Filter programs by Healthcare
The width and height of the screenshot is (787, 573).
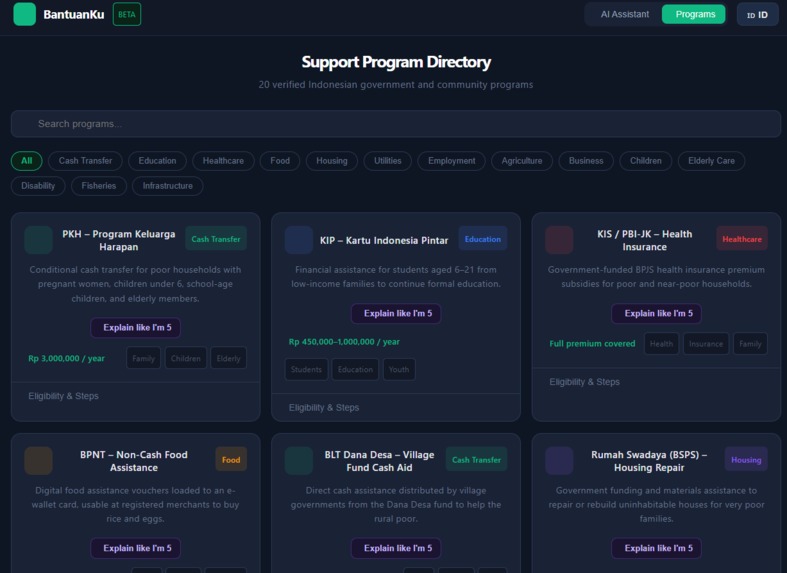pos(223,161)
